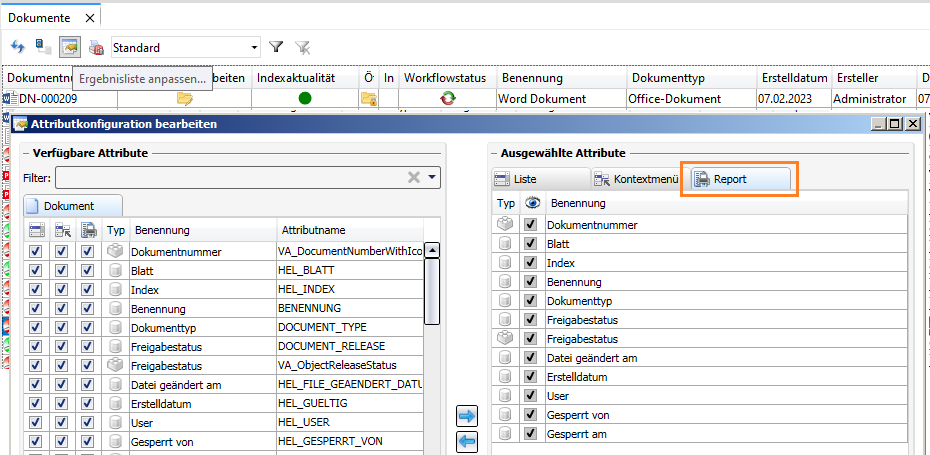930x455 pixels.
Task: Click the blue right arrow to add attribute
Action: 467,416
